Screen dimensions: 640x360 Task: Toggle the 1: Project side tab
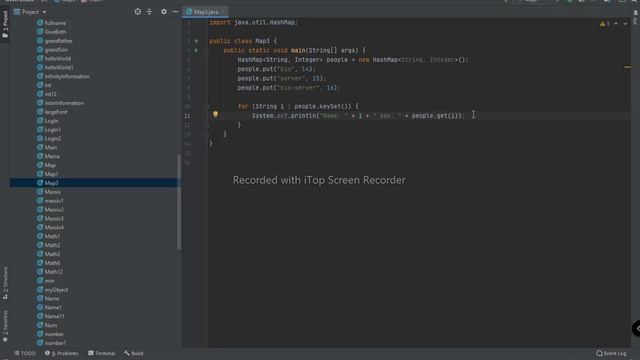(5, 24)
